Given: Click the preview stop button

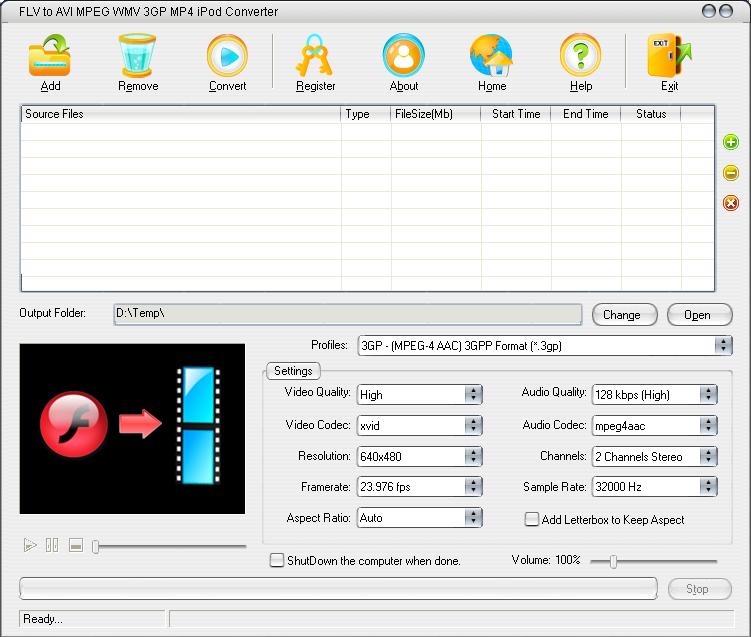Looking at the screenshot, I should pyautogui.click(x=76, y=545).
